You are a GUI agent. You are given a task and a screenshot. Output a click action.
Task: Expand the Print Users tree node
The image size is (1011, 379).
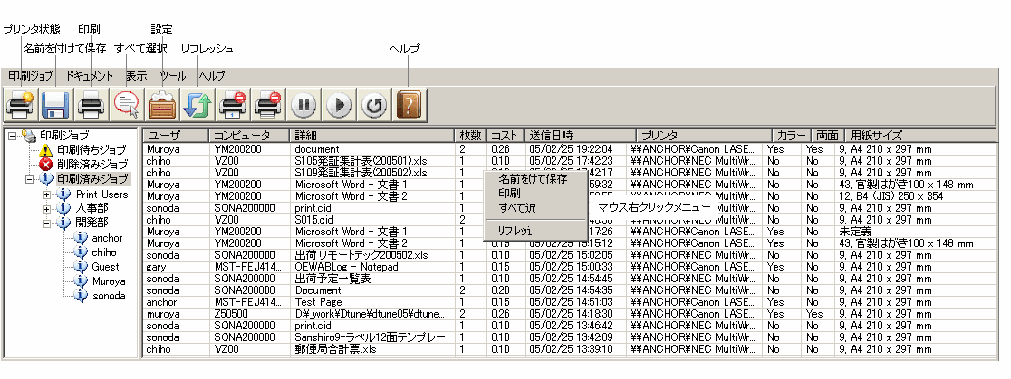pyautogui.click(x=47, y=195)
